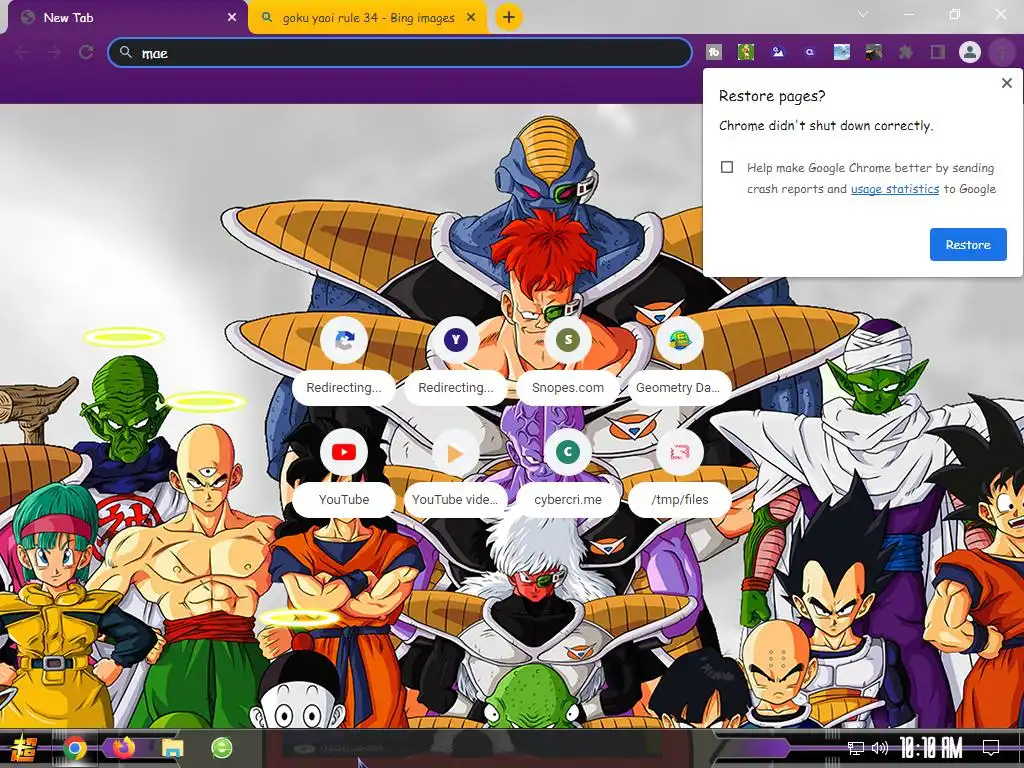Click the 'cybercri.me' shortcut label

click(x=568, y=500)
